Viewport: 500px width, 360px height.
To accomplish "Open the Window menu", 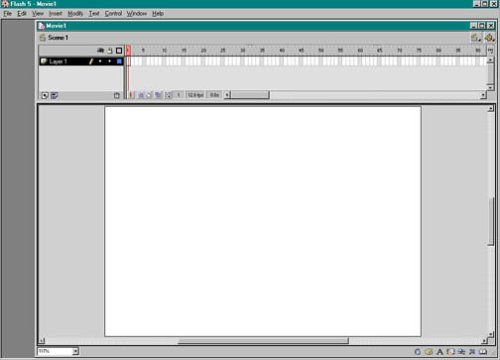I will [x=137, y=14].
